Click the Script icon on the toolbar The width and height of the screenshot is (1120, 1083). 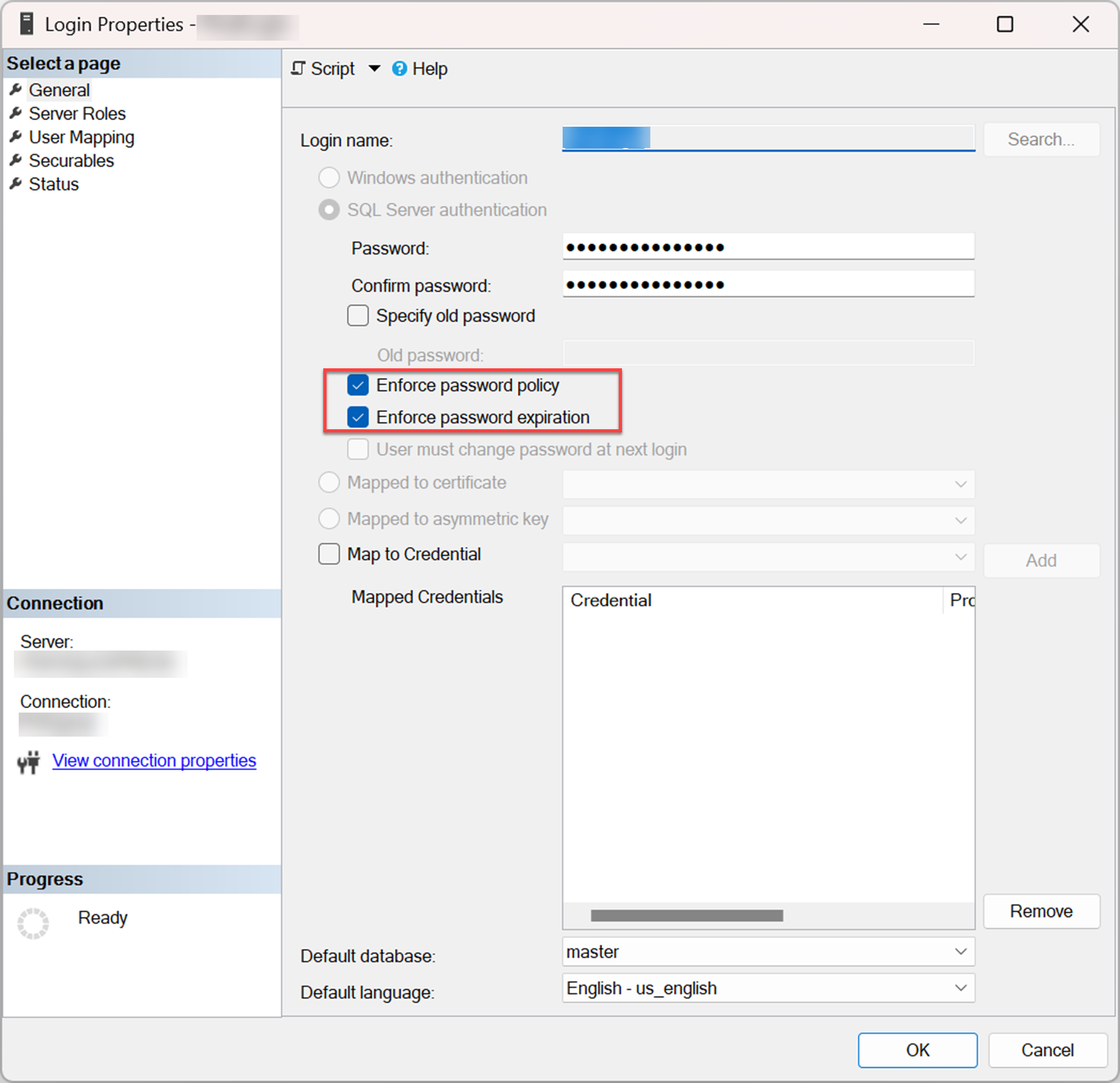point(298,68)
